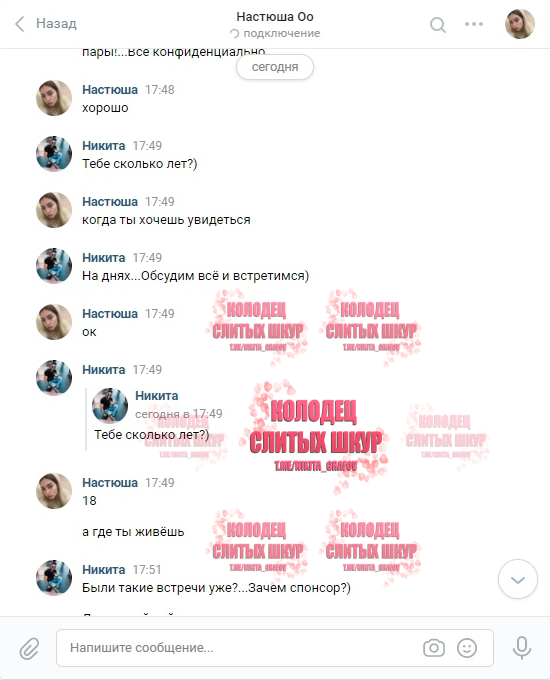Jump to latest with down-chevron button
Image resolution: width=550 pixels, height=680 pixels.
(x=517, y=579)
